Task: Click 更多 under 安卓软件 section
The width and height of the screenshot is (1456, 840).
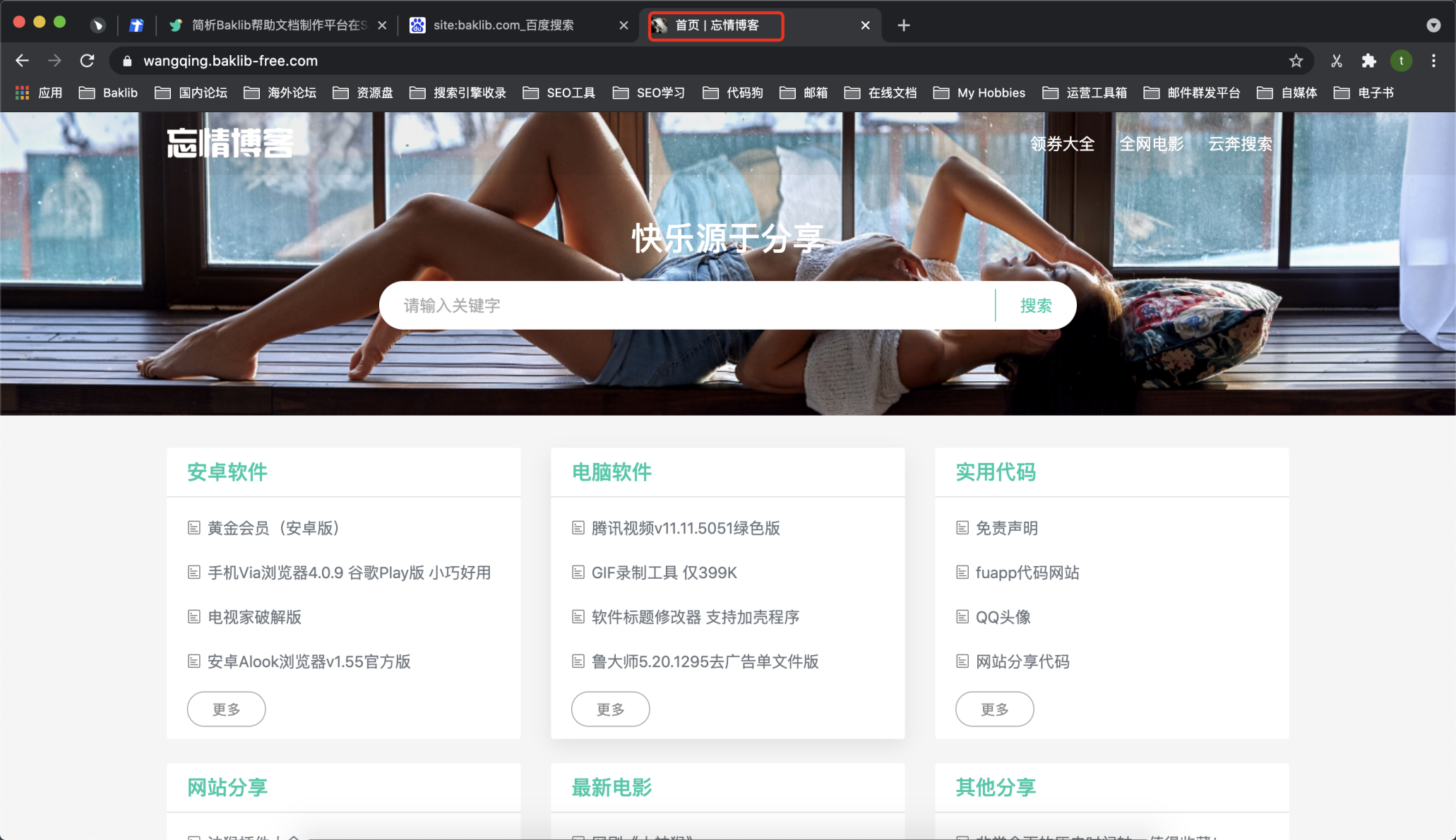Action: click(x=226, y=709)
